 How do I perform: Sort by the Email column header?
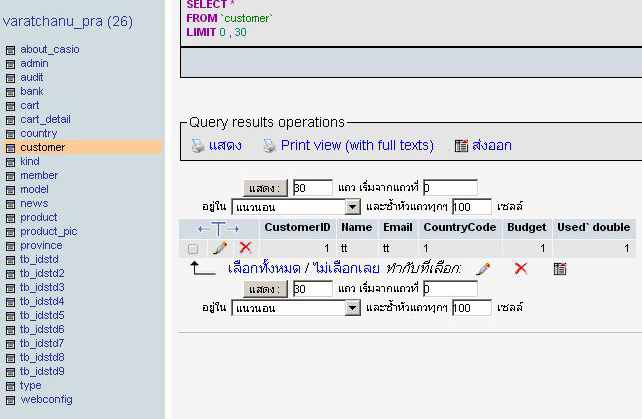(398, 227)
